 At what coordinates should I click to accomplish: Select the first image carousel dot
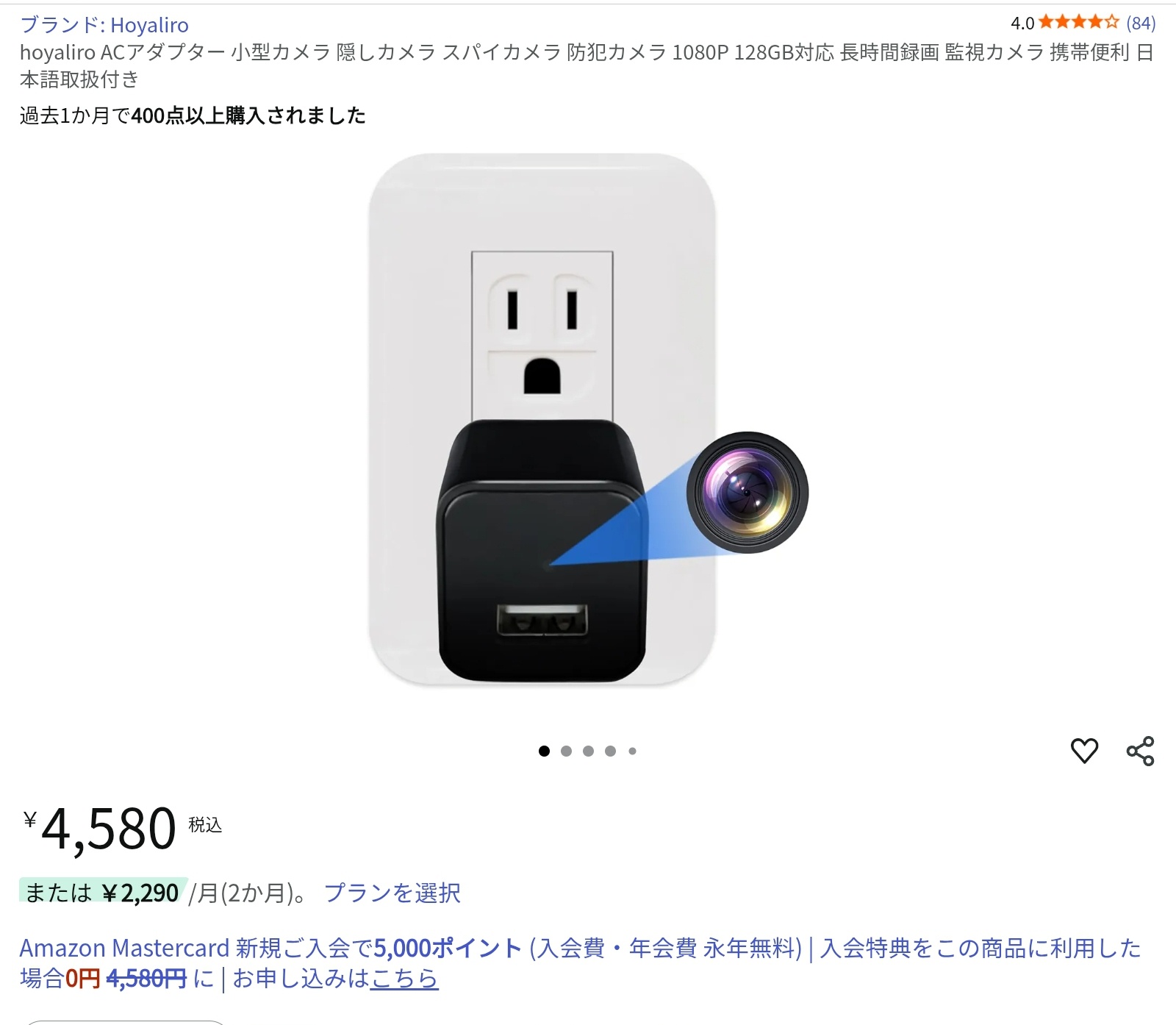[544, 751]
